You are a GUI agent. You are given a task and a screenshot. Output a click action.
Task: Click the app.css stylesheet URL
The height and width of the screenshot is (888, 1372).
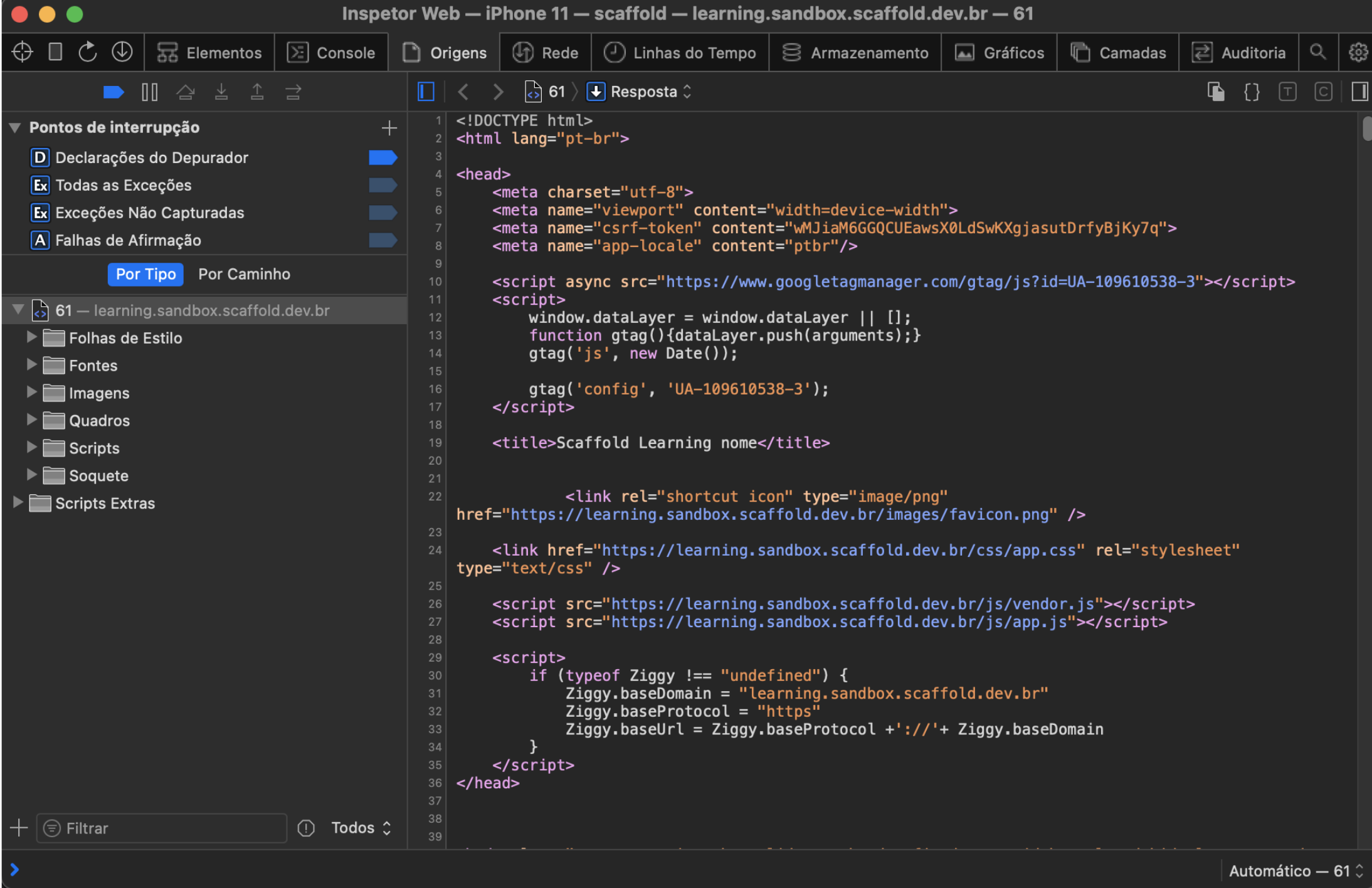[839, 550]
